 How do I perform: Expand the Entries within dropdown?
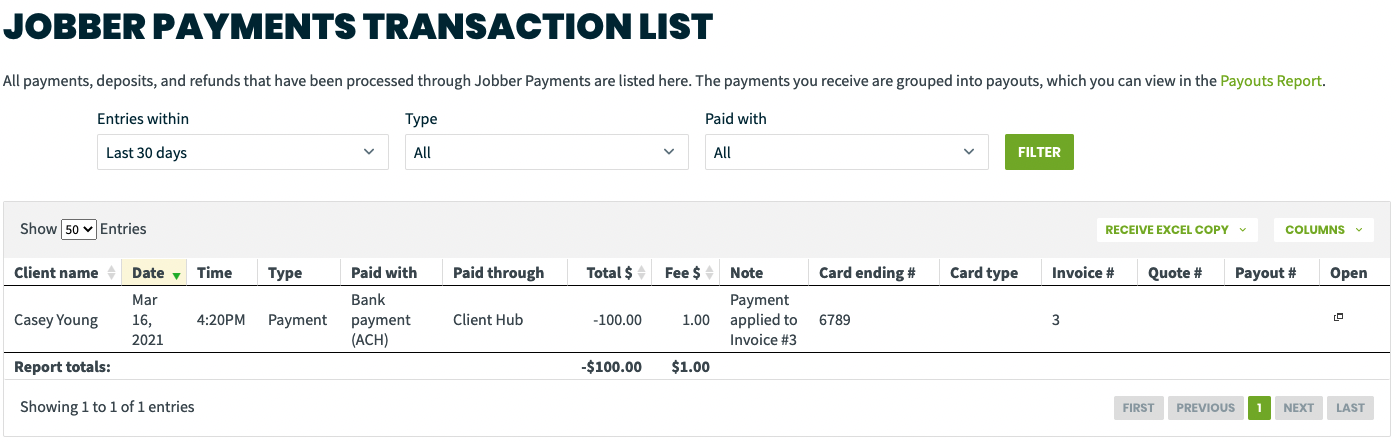coord(242,153)
